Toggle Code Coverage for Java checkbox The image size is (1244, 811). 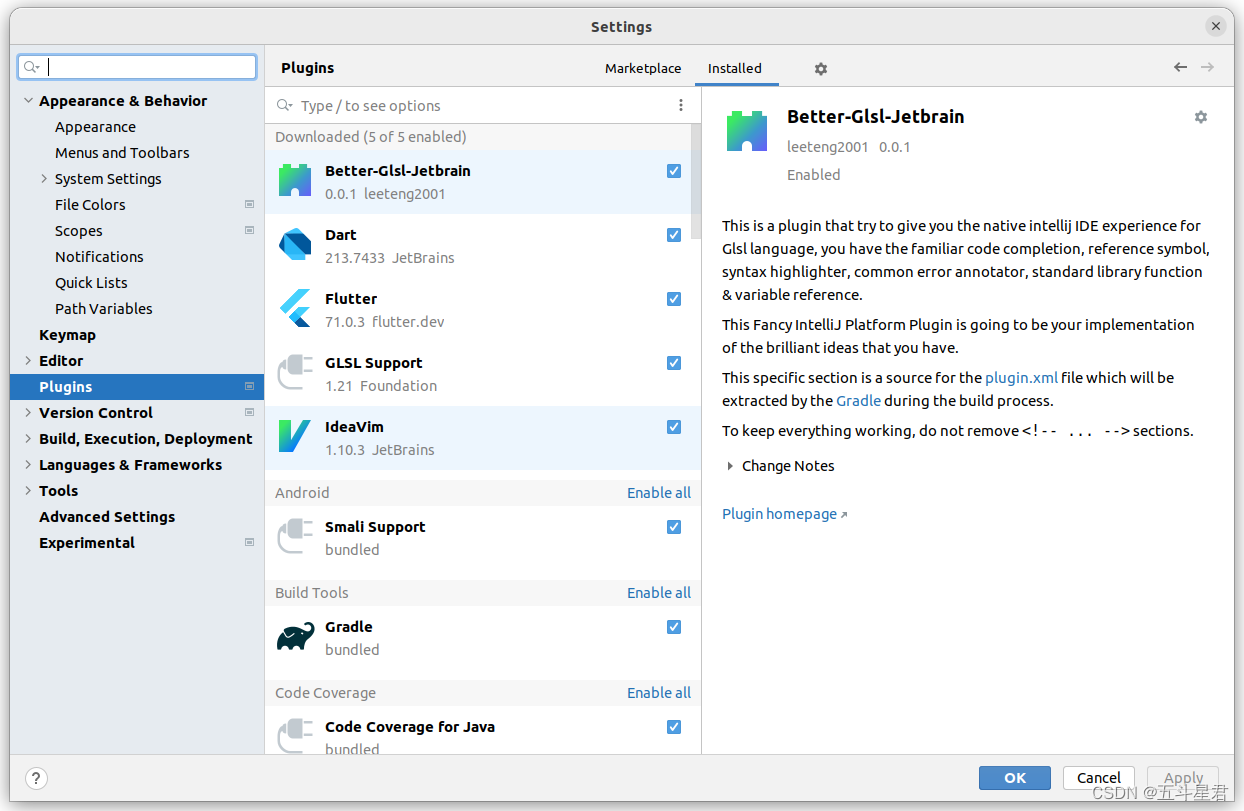click(674, 727)
